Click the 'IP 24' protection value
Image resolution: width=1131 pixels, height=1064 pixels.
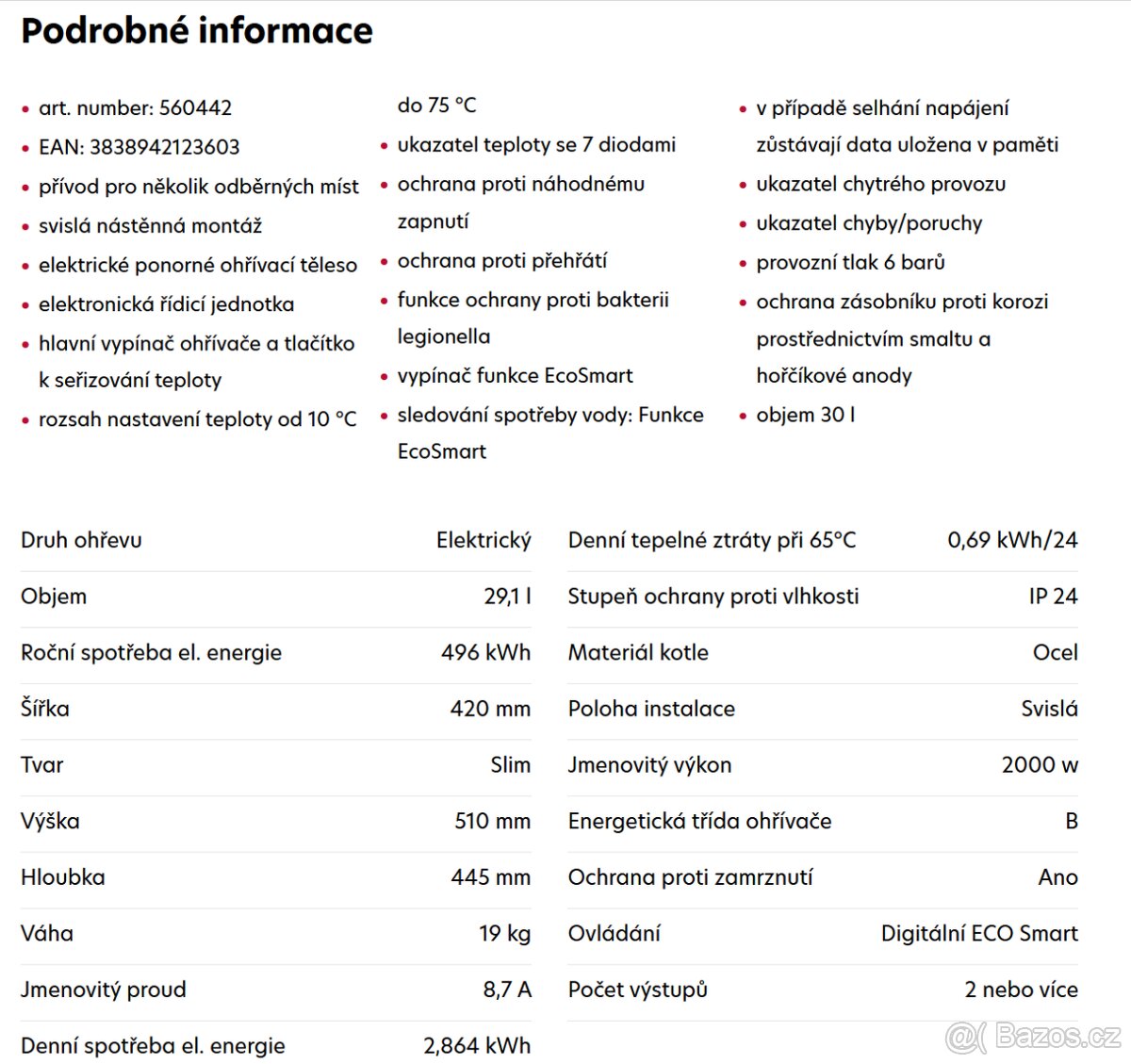pos(1053,597)
